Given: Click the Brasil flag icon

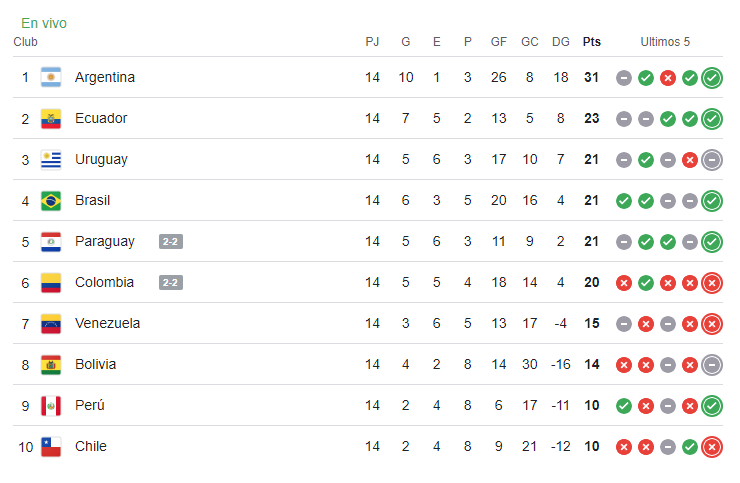Looking at the screenshot, I should tap(51, 200).
